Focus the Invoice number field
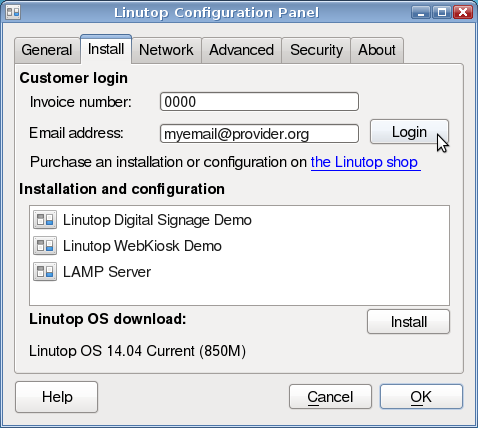 [x=259, y=102]
